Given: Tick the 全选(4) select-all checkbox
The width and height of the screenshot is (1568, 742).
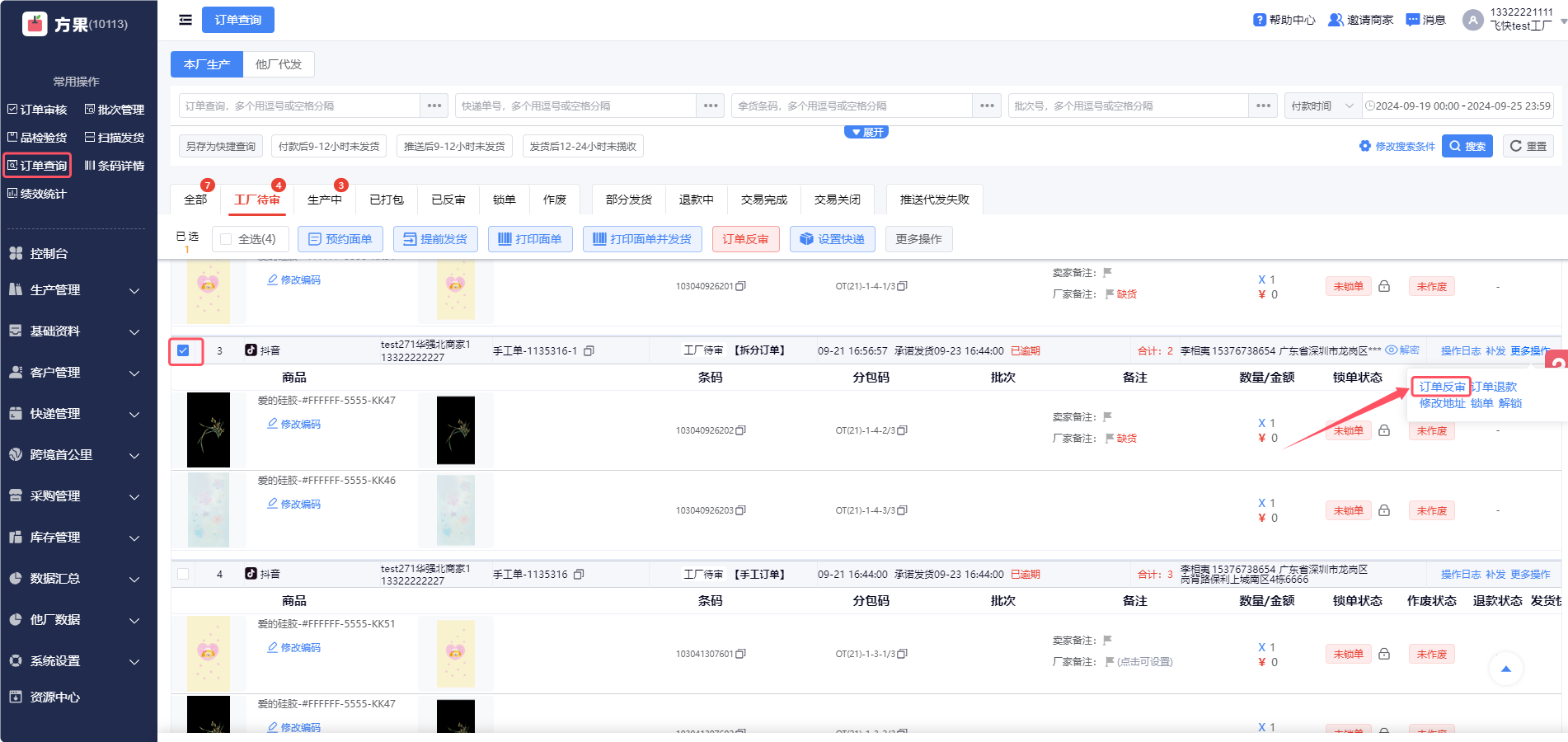Looking at the screenshot, I should (x=227, y=239).
